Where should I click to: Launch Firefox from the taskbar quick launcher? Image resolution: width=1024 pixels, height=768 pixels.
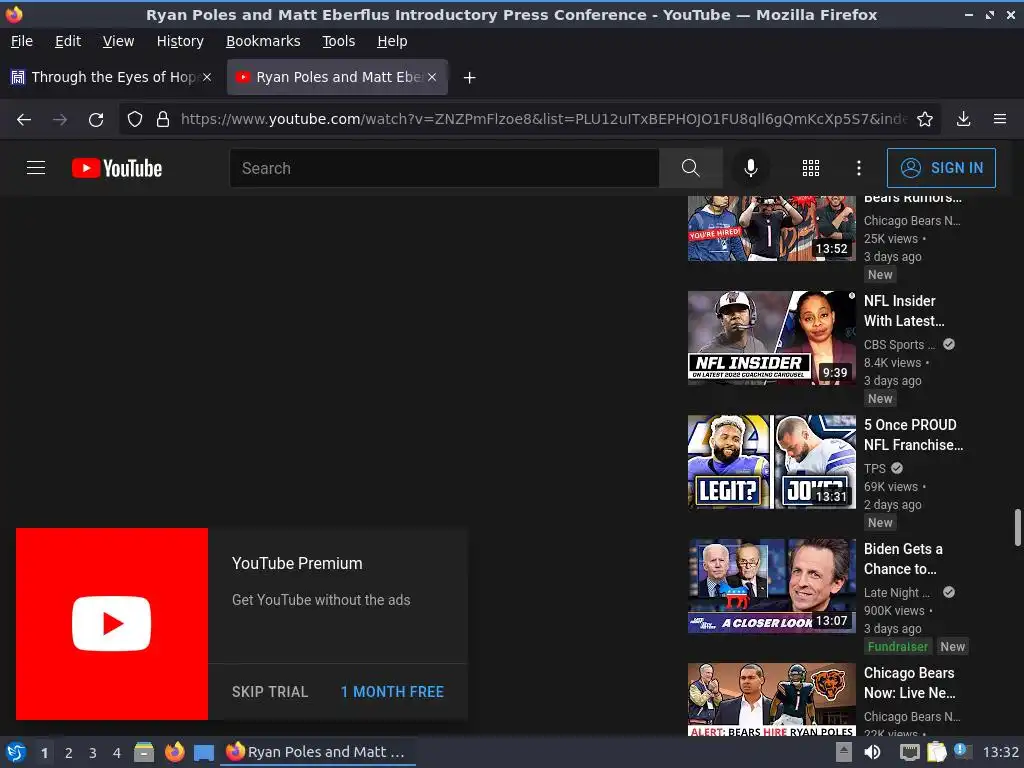[174, 752]
